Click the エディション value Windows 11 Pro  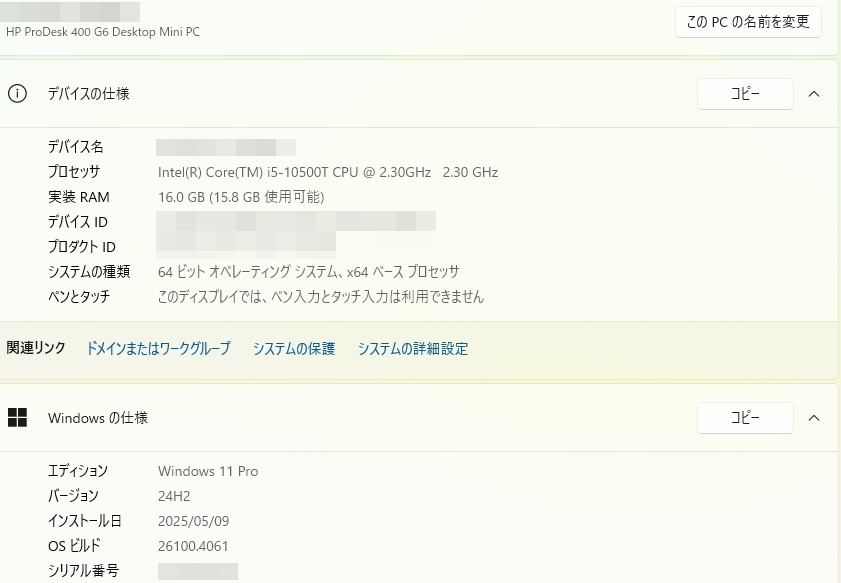[x=208, y=471]
